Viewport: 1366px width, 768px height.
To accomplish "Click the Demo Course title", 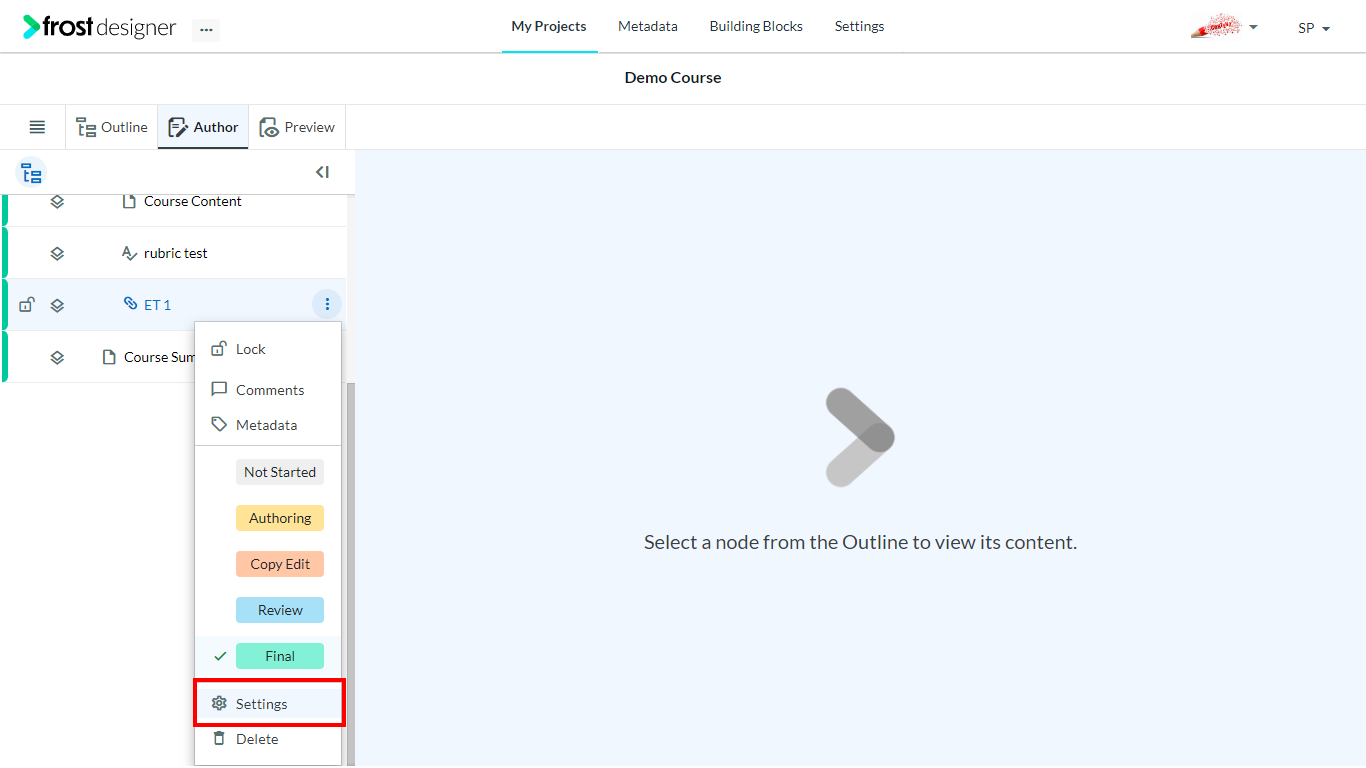I will (673, 77).
